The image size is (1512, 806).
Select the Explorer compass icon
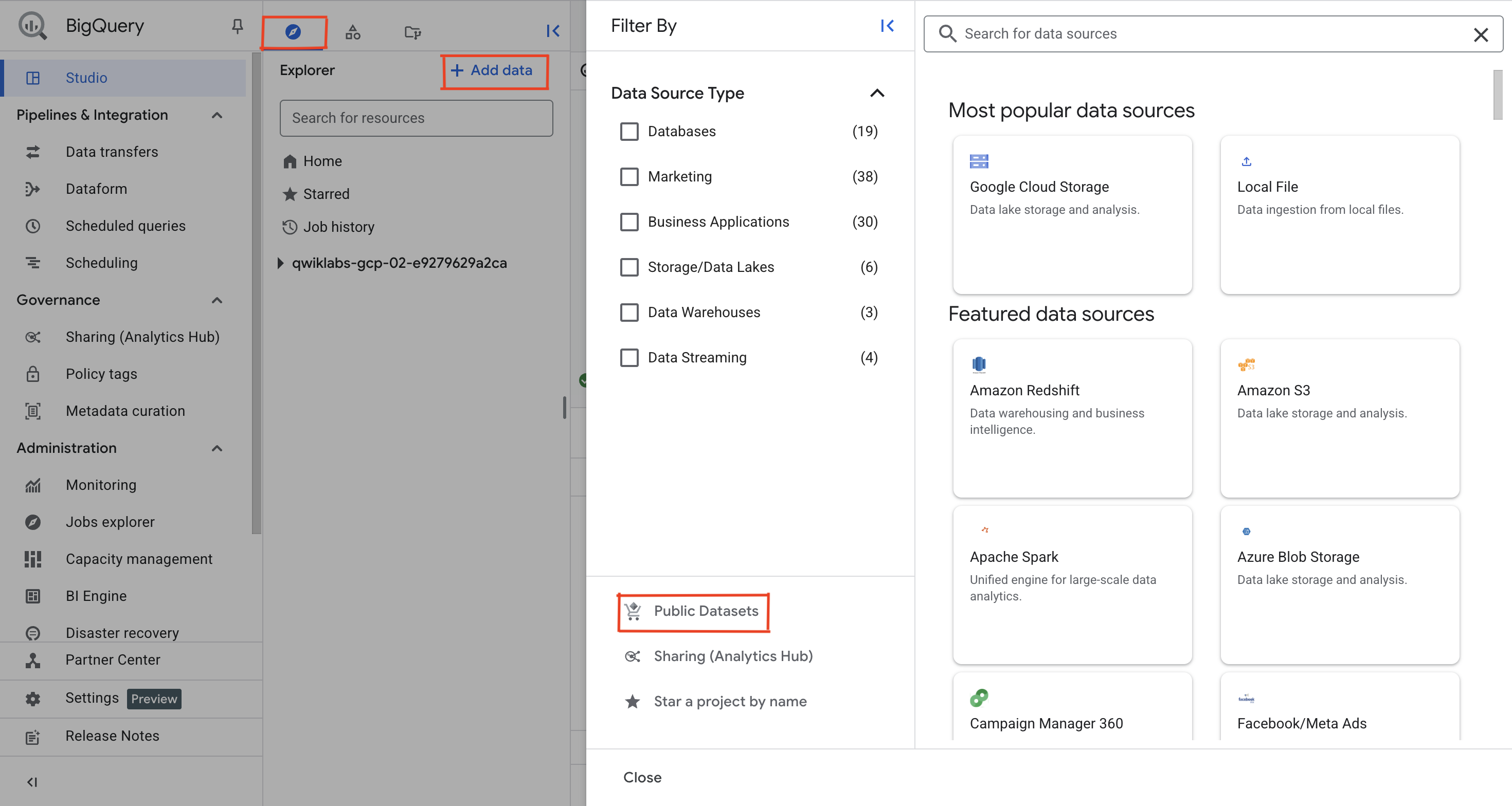point(293,32)
